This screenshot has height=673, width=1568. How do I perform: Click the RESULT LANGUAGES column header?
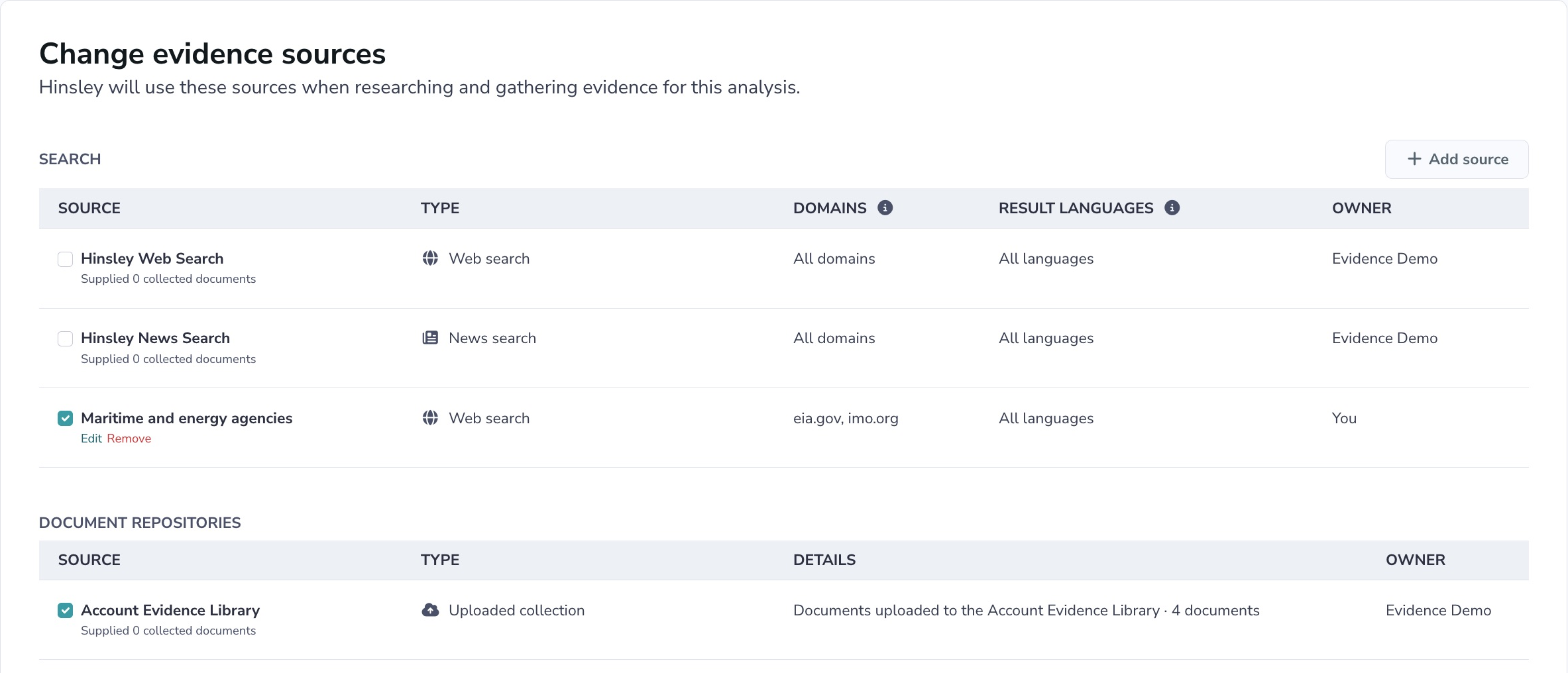point(1076,208)
